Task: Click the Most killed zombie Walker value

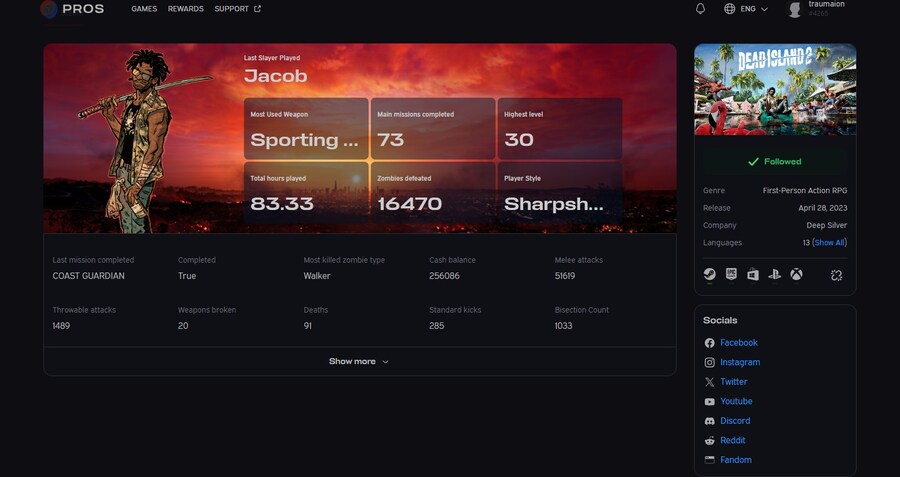Action: point(317,276)
